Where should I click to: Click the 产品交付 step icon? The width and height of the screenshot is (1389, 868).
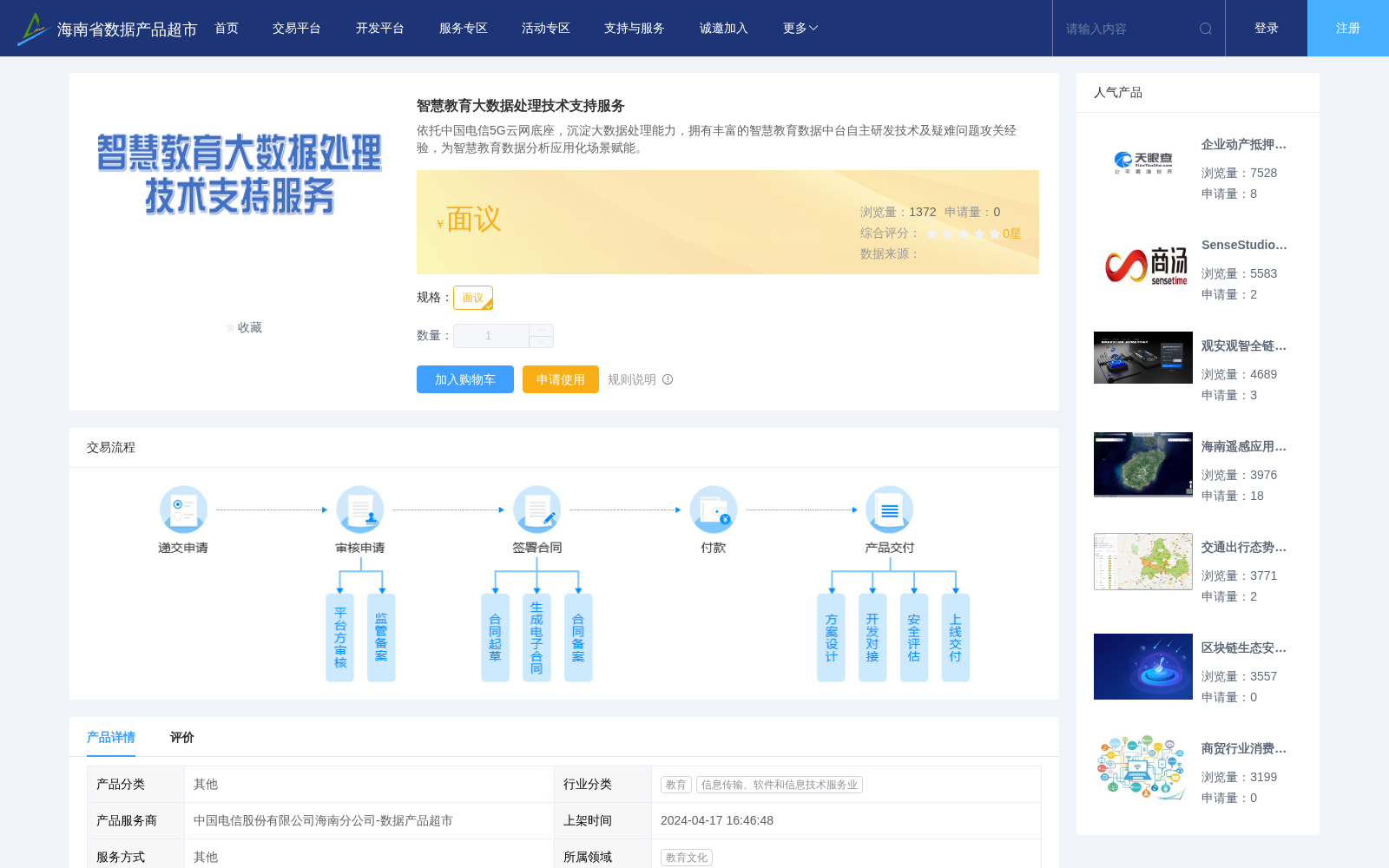pos(890,510)
